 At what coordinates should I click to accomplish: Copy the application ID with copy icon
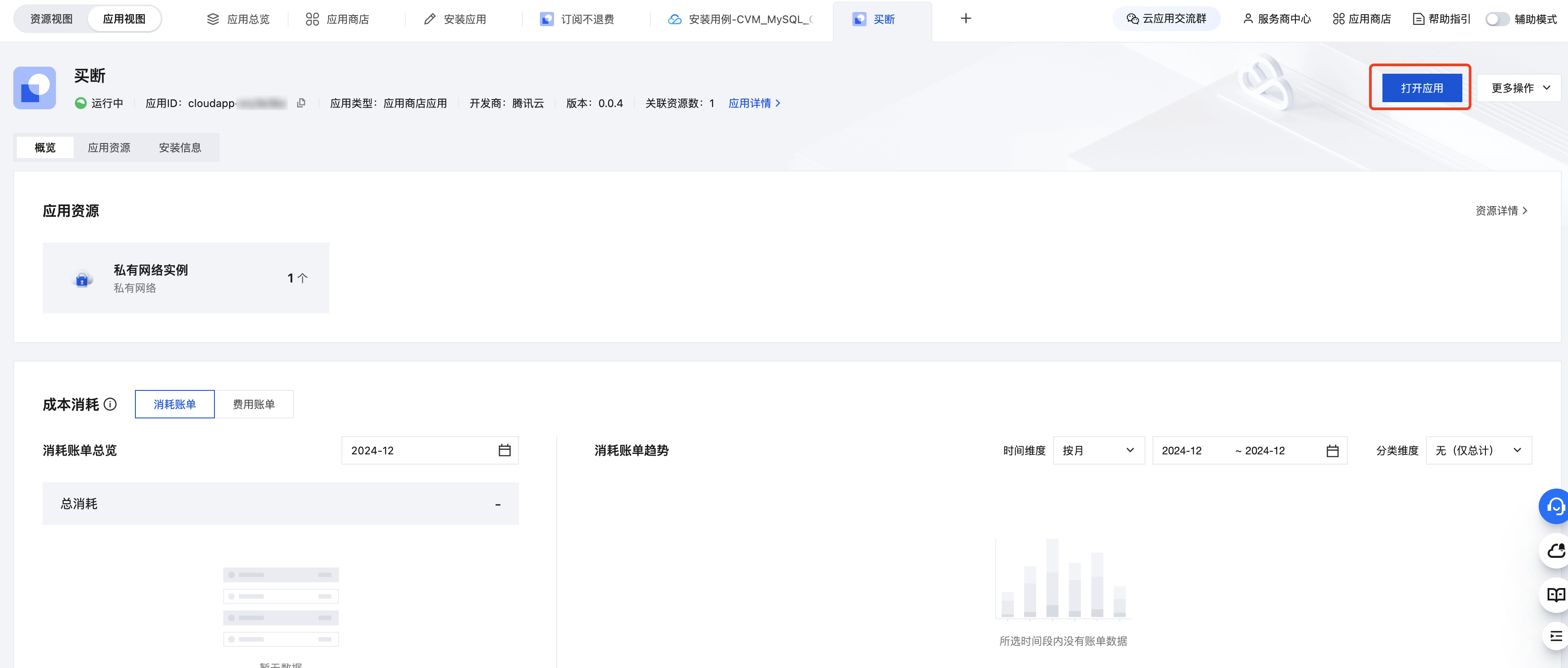pyautogui.click(x=301, y=103)
